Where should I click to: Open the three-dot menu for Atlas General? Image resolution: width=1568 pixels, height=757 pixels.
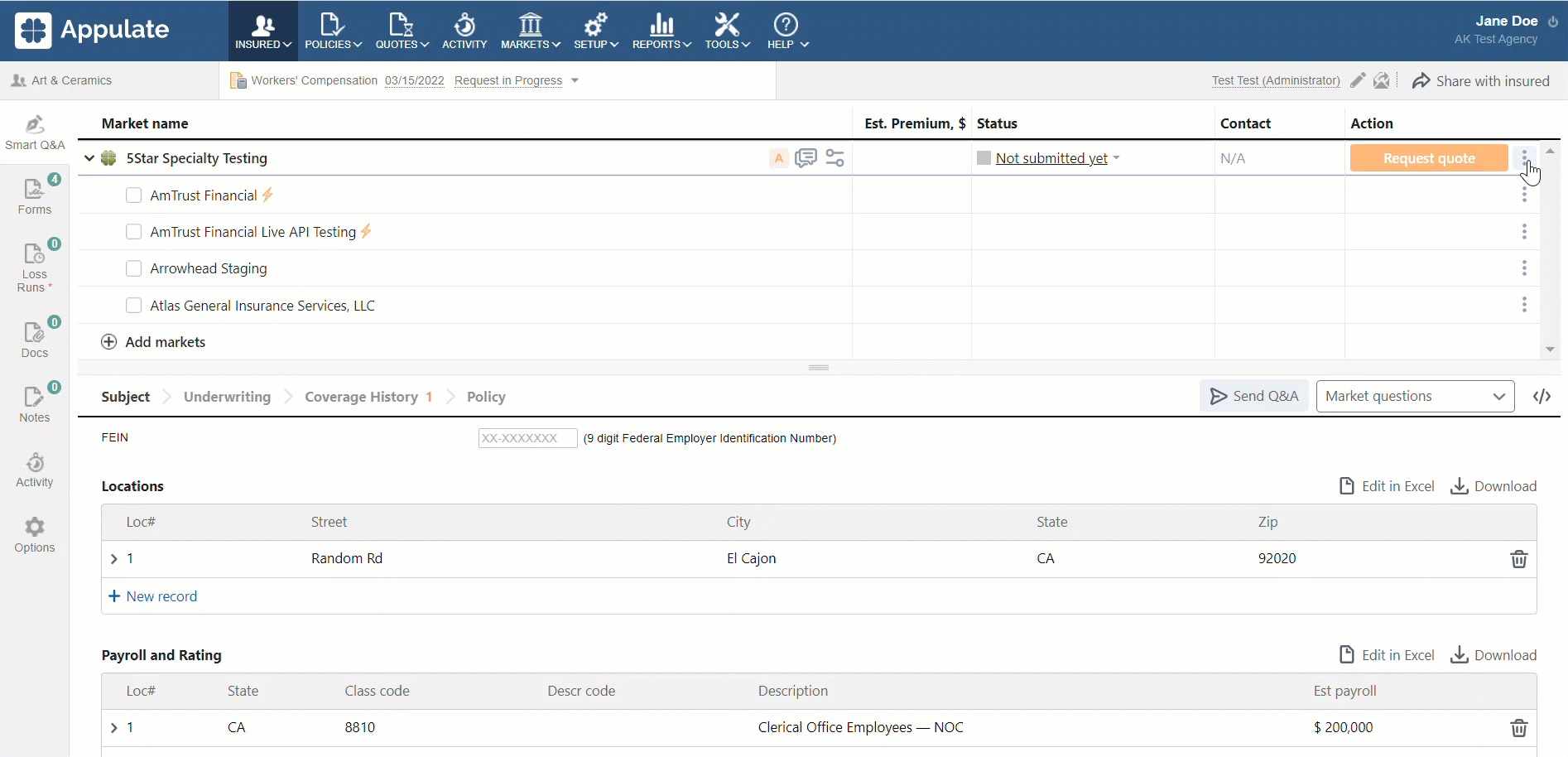(x=1524, y=305)
